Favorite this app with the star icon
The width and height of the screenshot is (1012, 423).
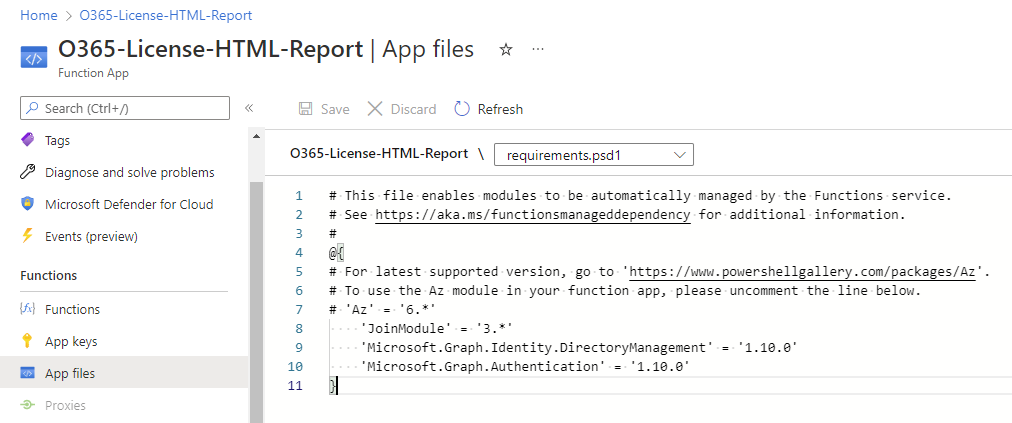[x=506, y=50]
